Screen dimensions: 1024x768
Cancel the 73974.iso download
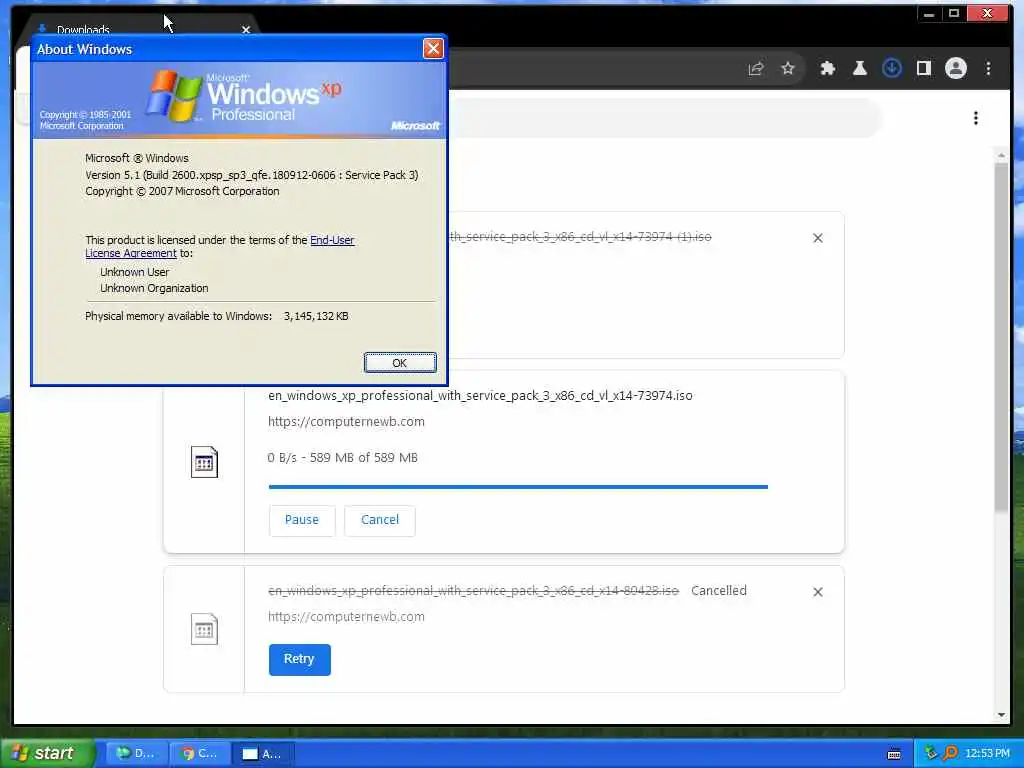[379, 520]
